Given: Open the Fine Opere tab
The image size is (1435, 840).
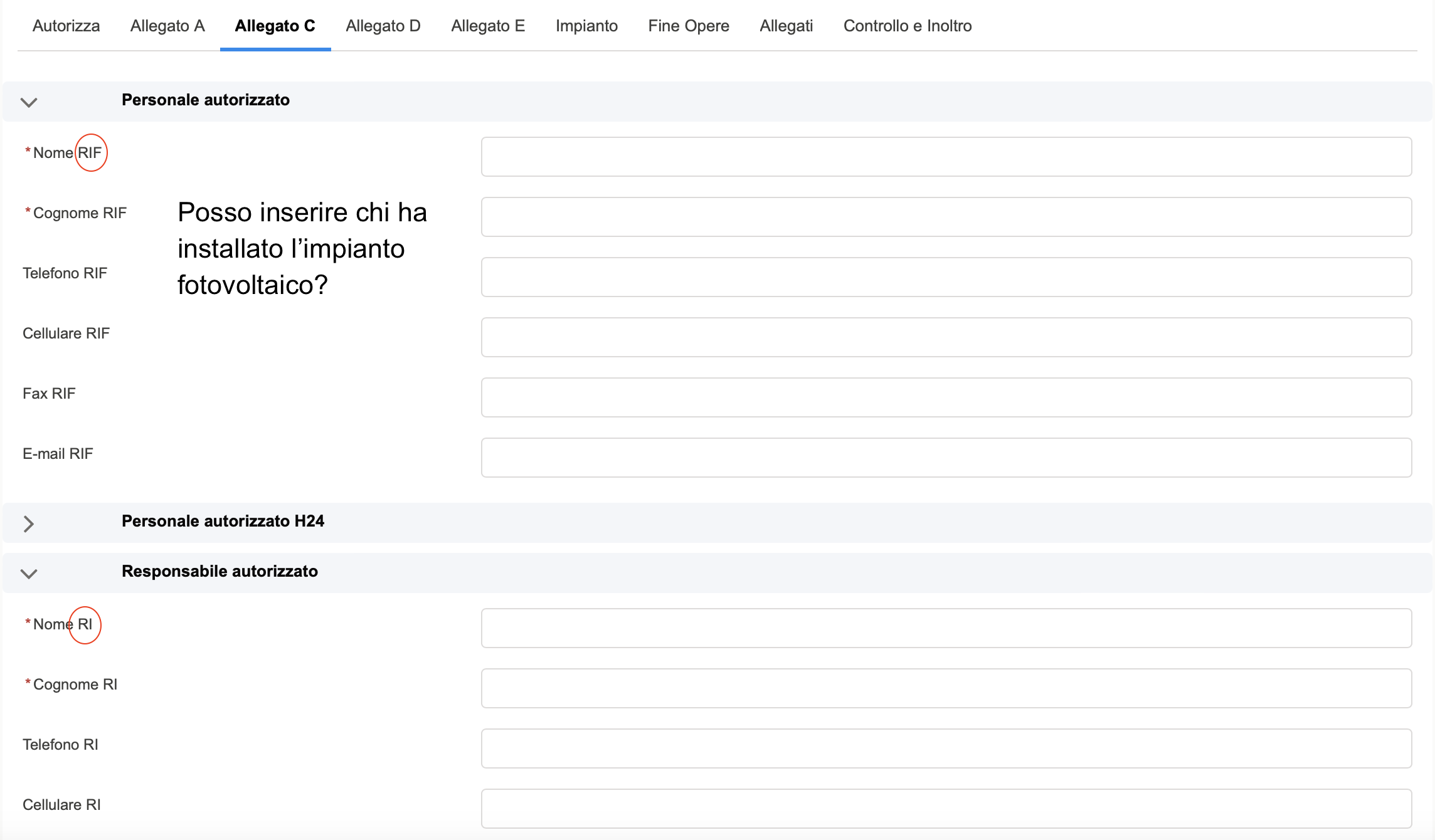Looking at the screenshot, I should (688, 26).
